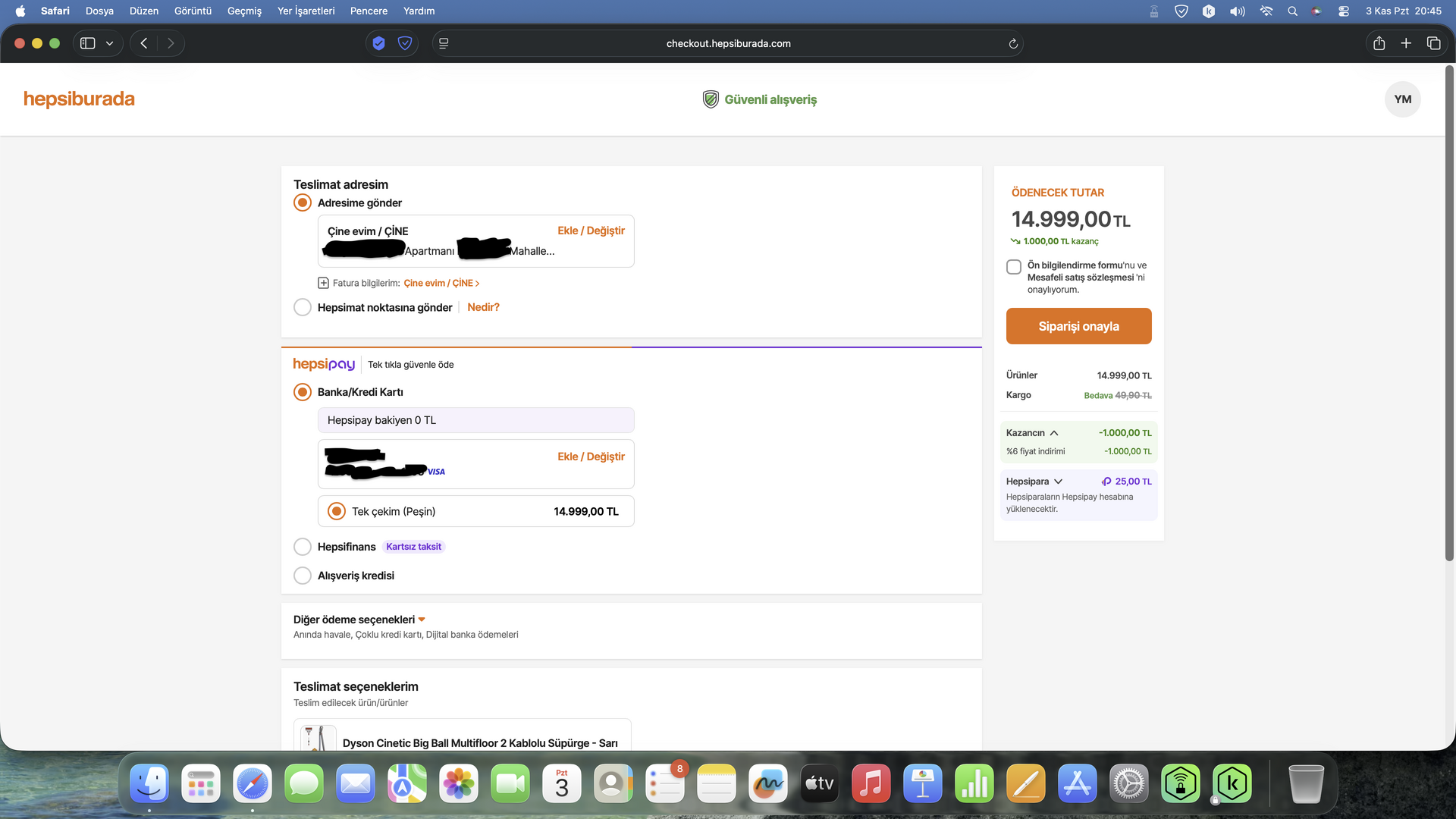Select Alışveriş kredisi radio button
This screenshot has width=1456, height=819.
303,576
